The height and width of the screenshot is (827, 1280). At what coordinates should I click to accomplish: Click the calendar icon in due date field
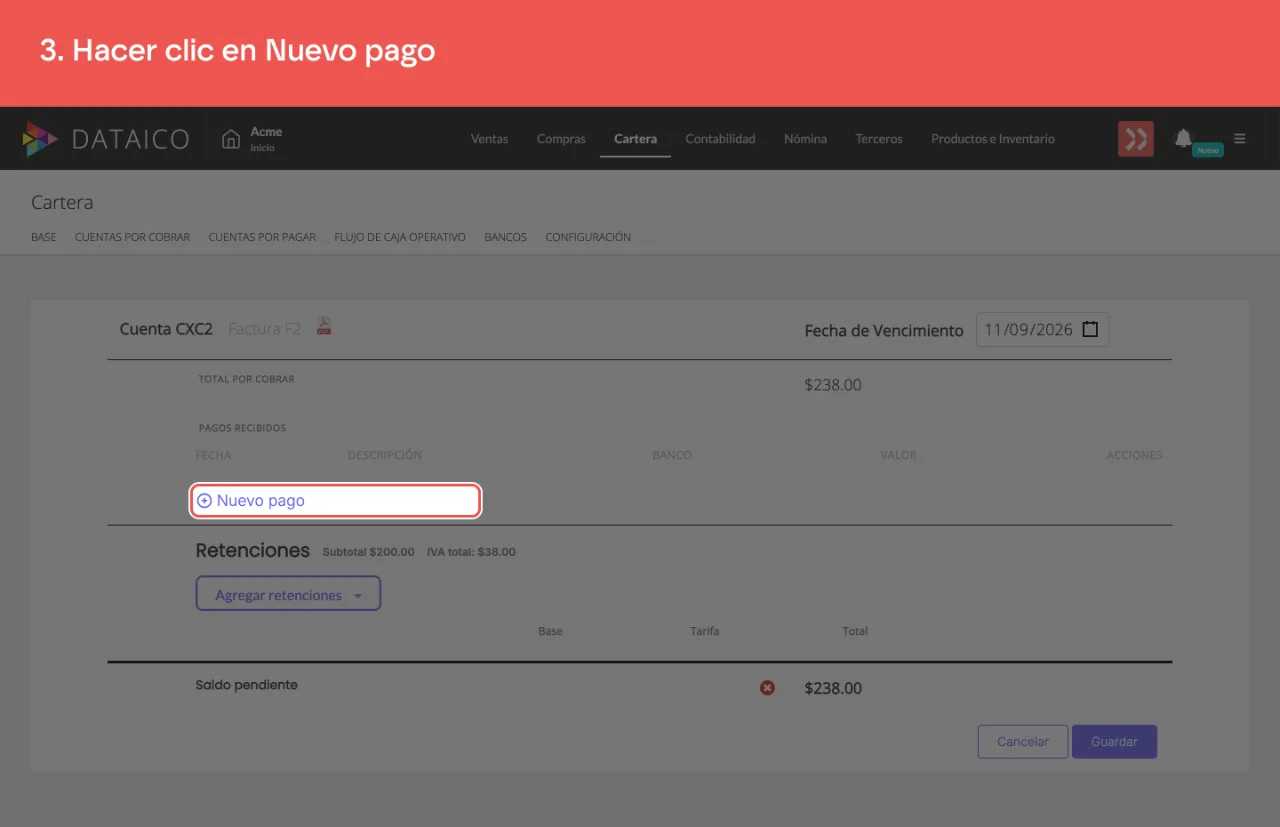(x=1090, y=329)
